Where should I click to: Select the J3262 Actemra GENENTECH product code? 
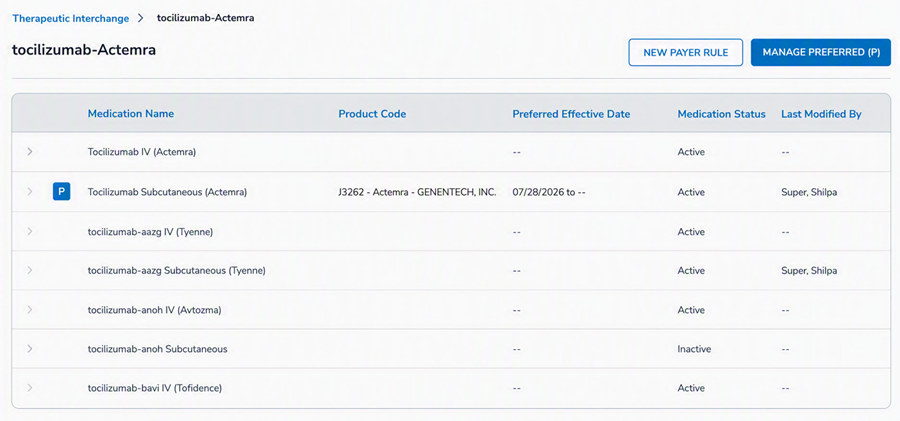pyautogui.click(x=417, y=192)
